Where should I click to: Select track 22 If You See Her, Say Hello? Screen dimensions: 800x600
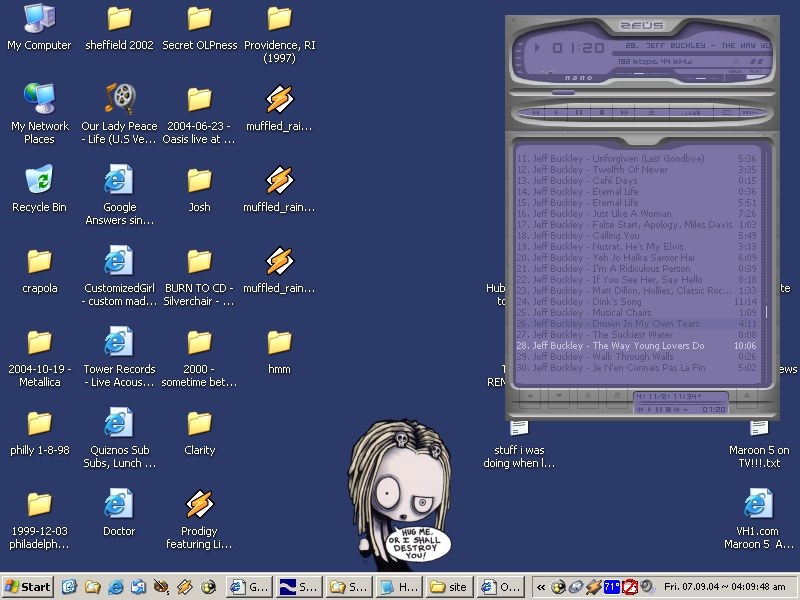(636, 280)
